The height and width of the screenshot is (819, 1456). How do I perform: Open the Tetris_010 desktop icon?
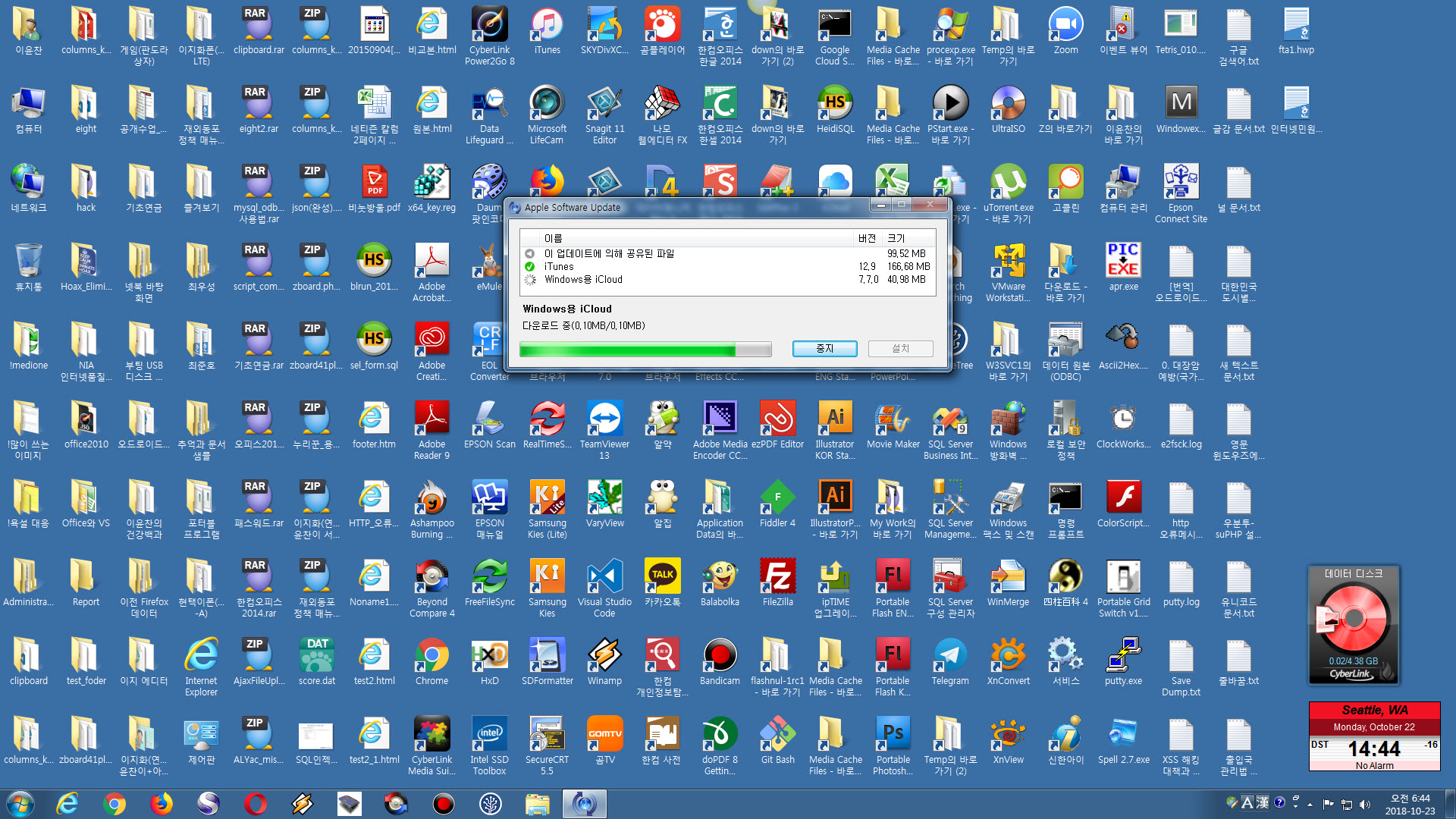coord(1181,31)
